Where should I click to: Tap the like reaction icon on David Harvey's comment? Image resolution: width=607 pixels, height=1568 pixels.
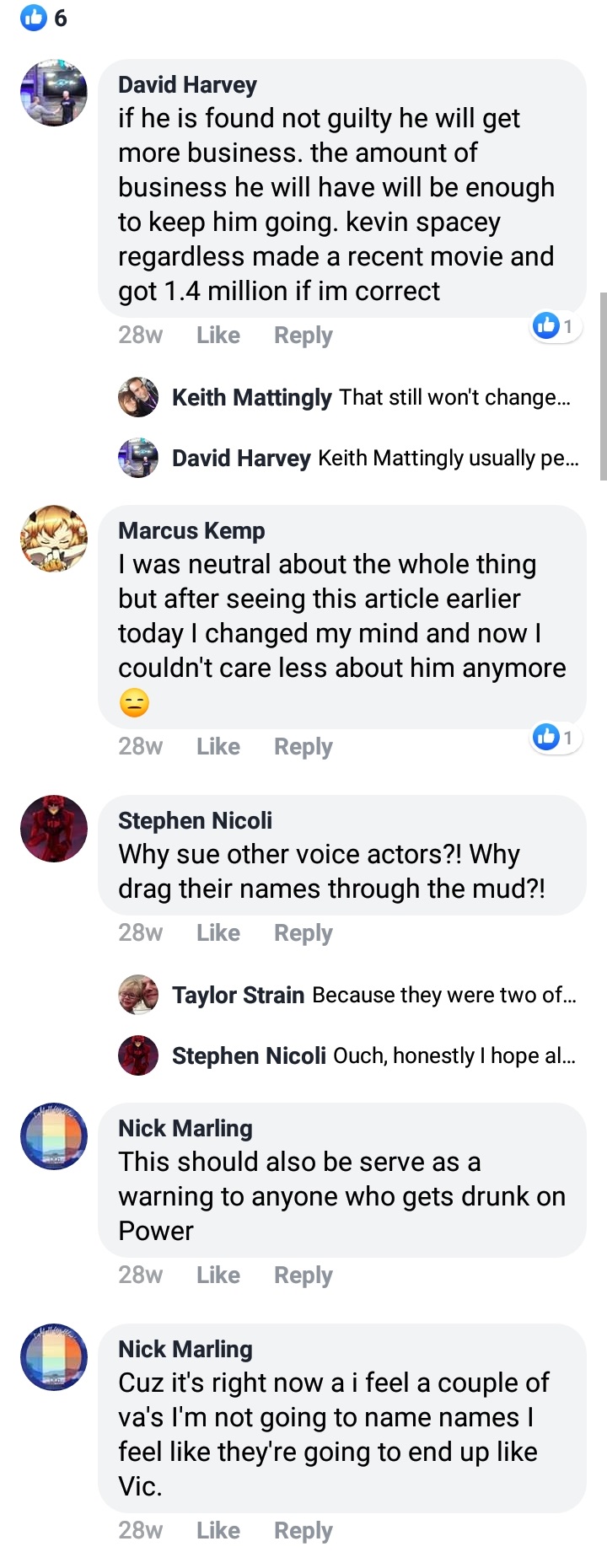[x=546, y=325]
